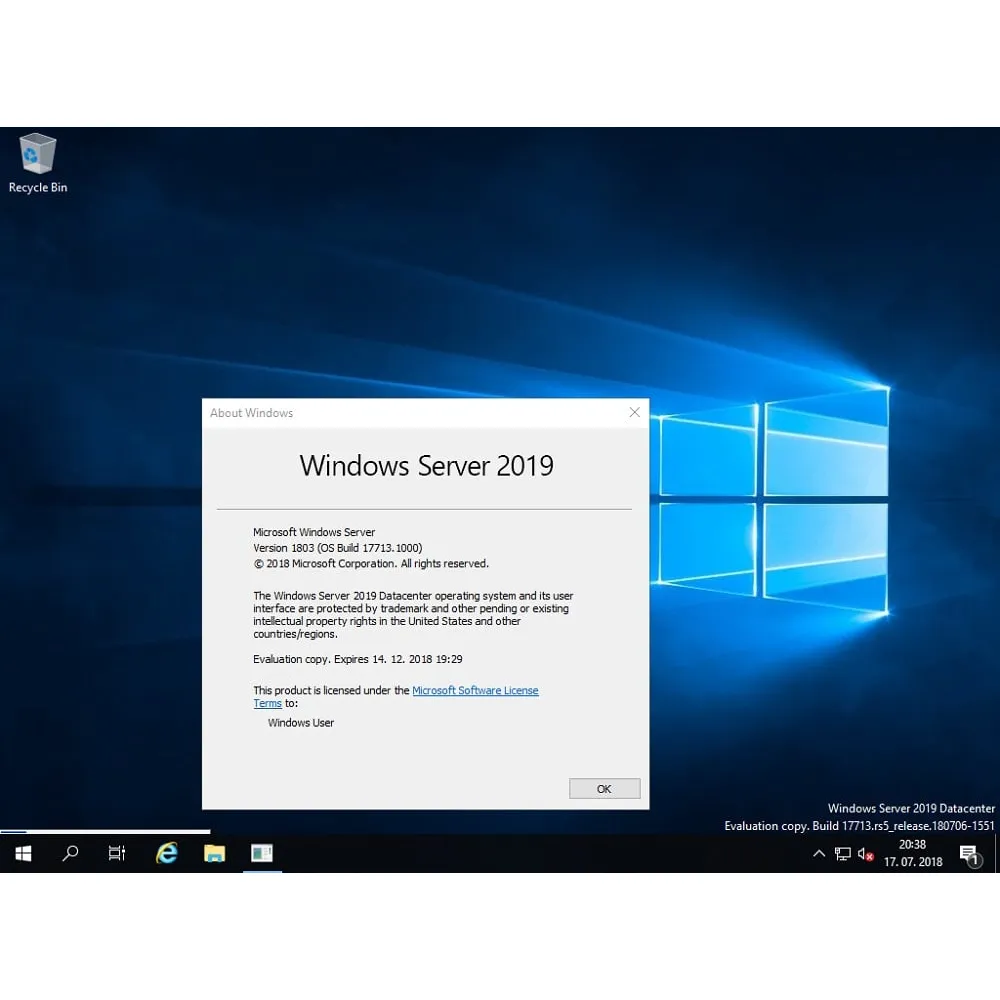Click the 'Evaluation copy. Expires 14. 12. 2018' line
The image size is (1000, 1000).
[x=358, y=659]
